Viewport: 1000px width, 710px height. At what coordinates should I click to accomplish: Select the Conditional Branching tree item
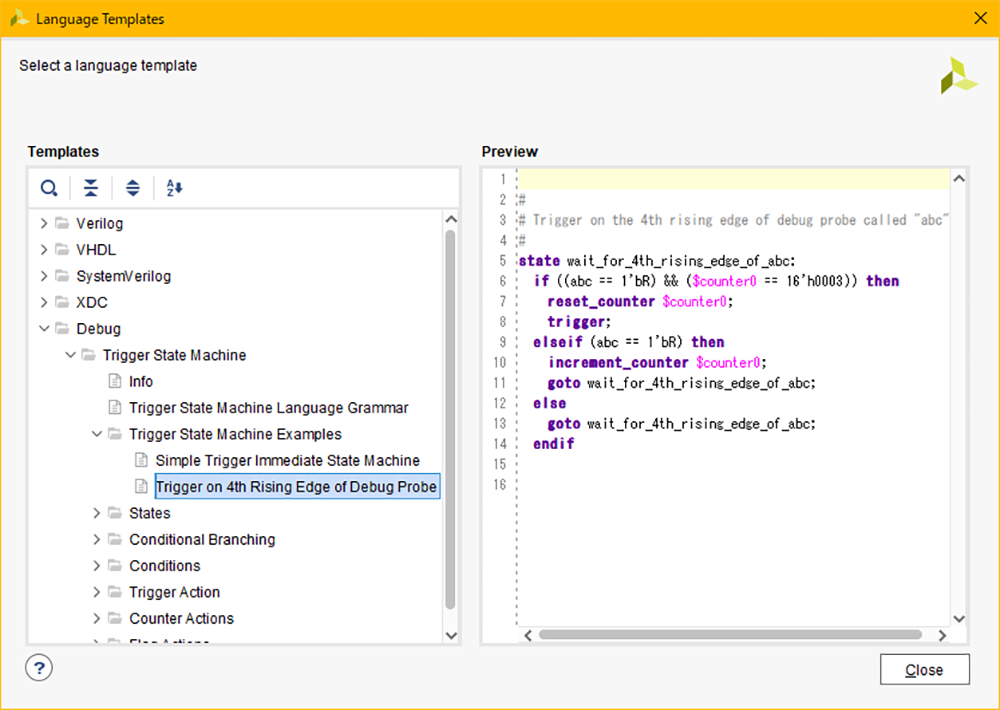pyautogui.click(x=202, y=539)
